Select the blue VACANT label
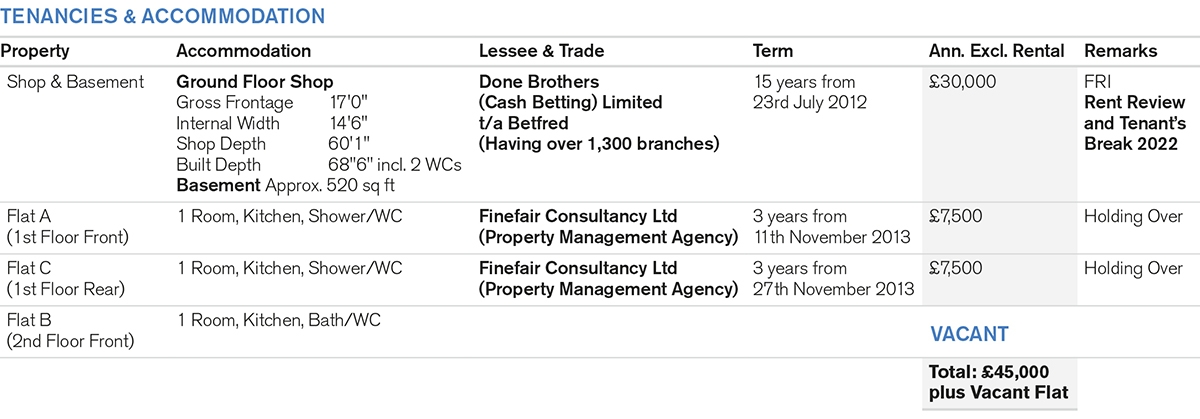The image size is (1200, 419). 969,334
